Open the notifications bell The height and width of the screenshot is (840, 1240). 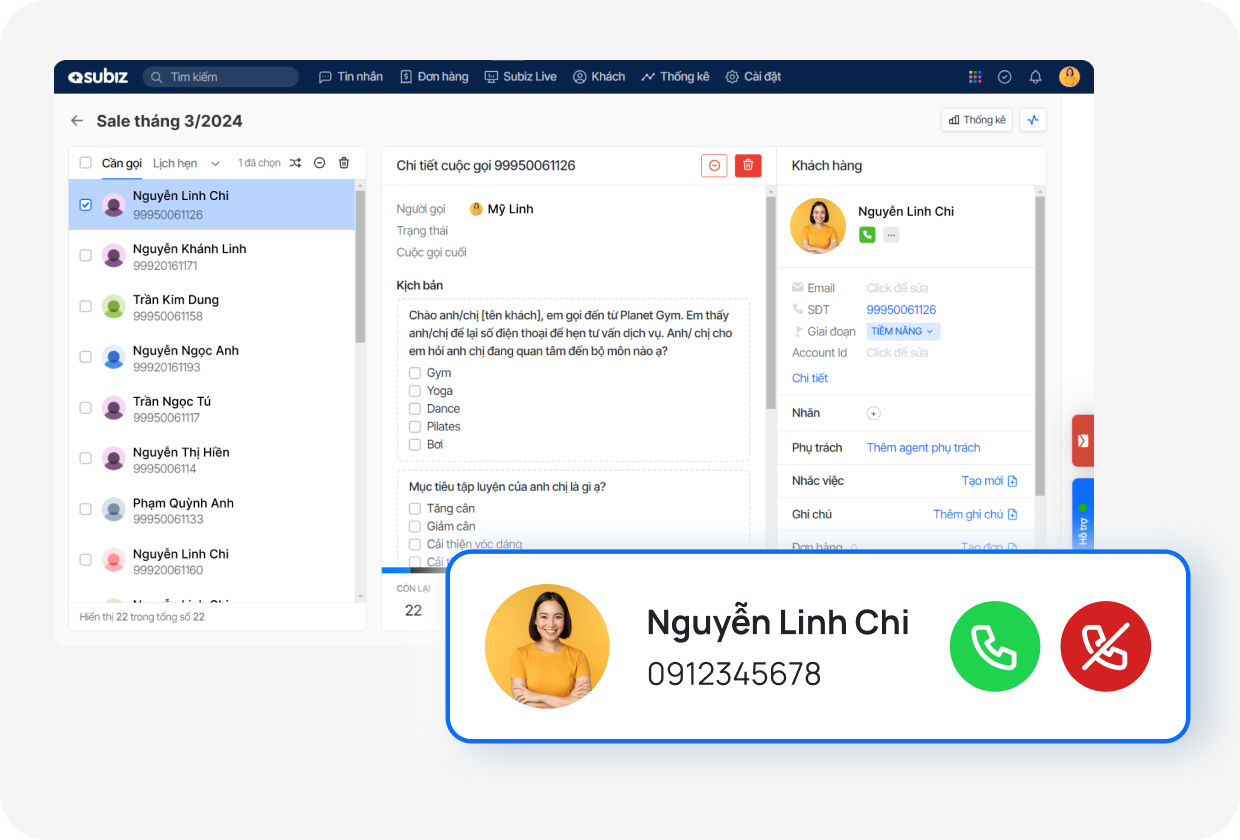(x=1035, y=77)
